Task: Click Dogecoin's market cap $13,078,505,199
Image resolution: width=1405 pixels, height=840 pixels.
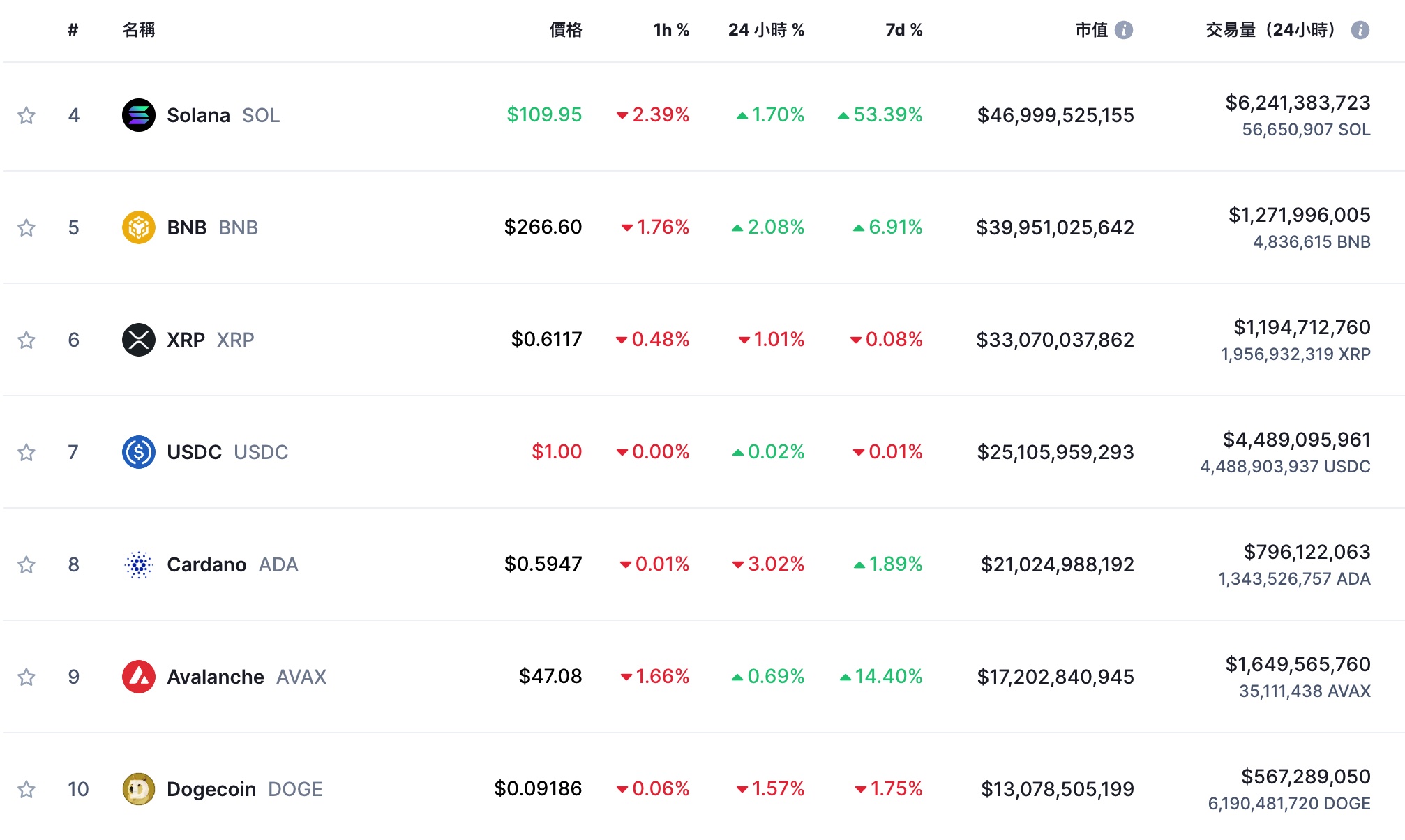Action: [1058, 789]
